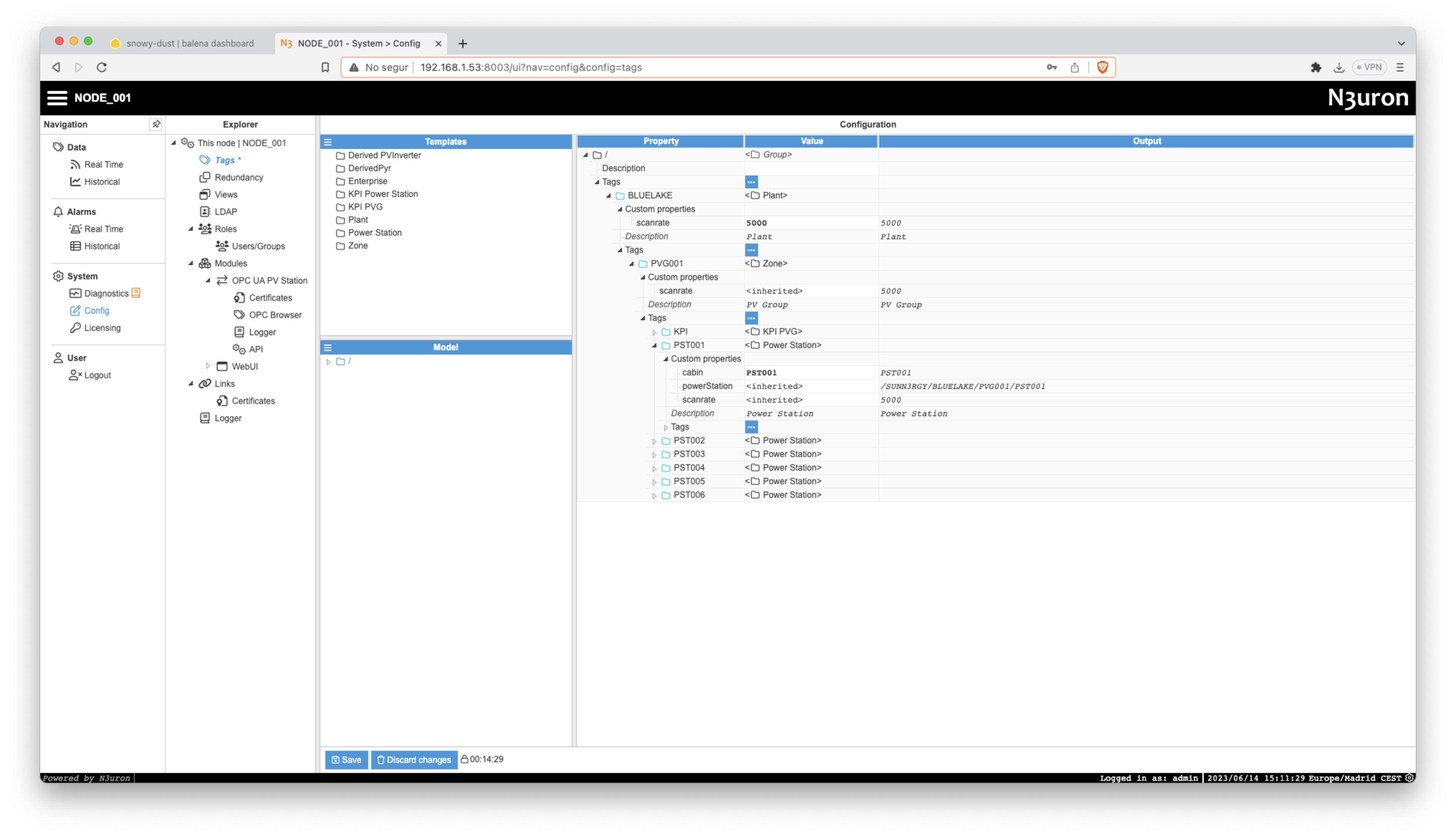Open the Licensing page
This screenshot has height=836, width=1456.
(102, 328)
